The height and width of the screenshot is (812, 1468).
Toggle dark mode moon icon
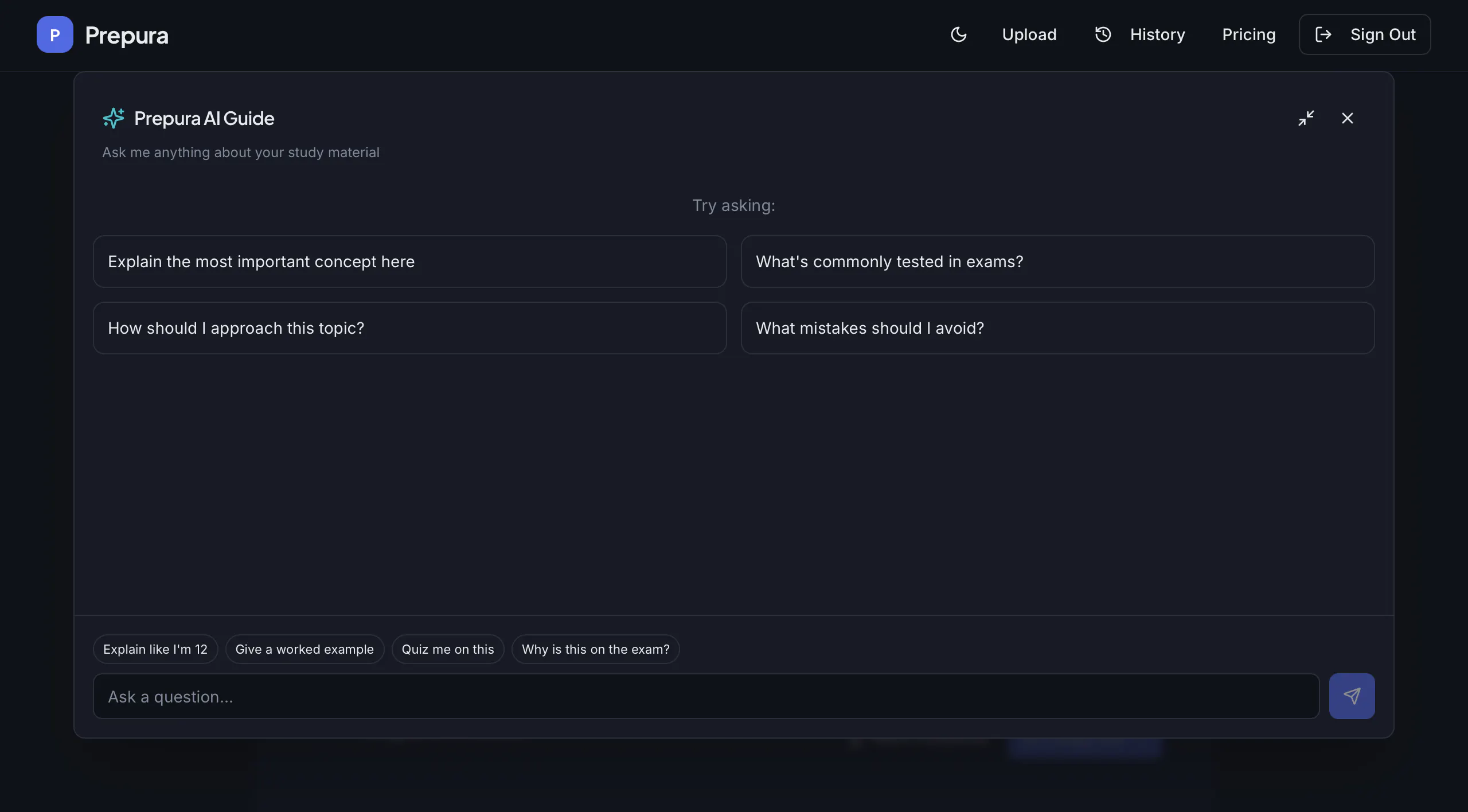tap(959, 34)
